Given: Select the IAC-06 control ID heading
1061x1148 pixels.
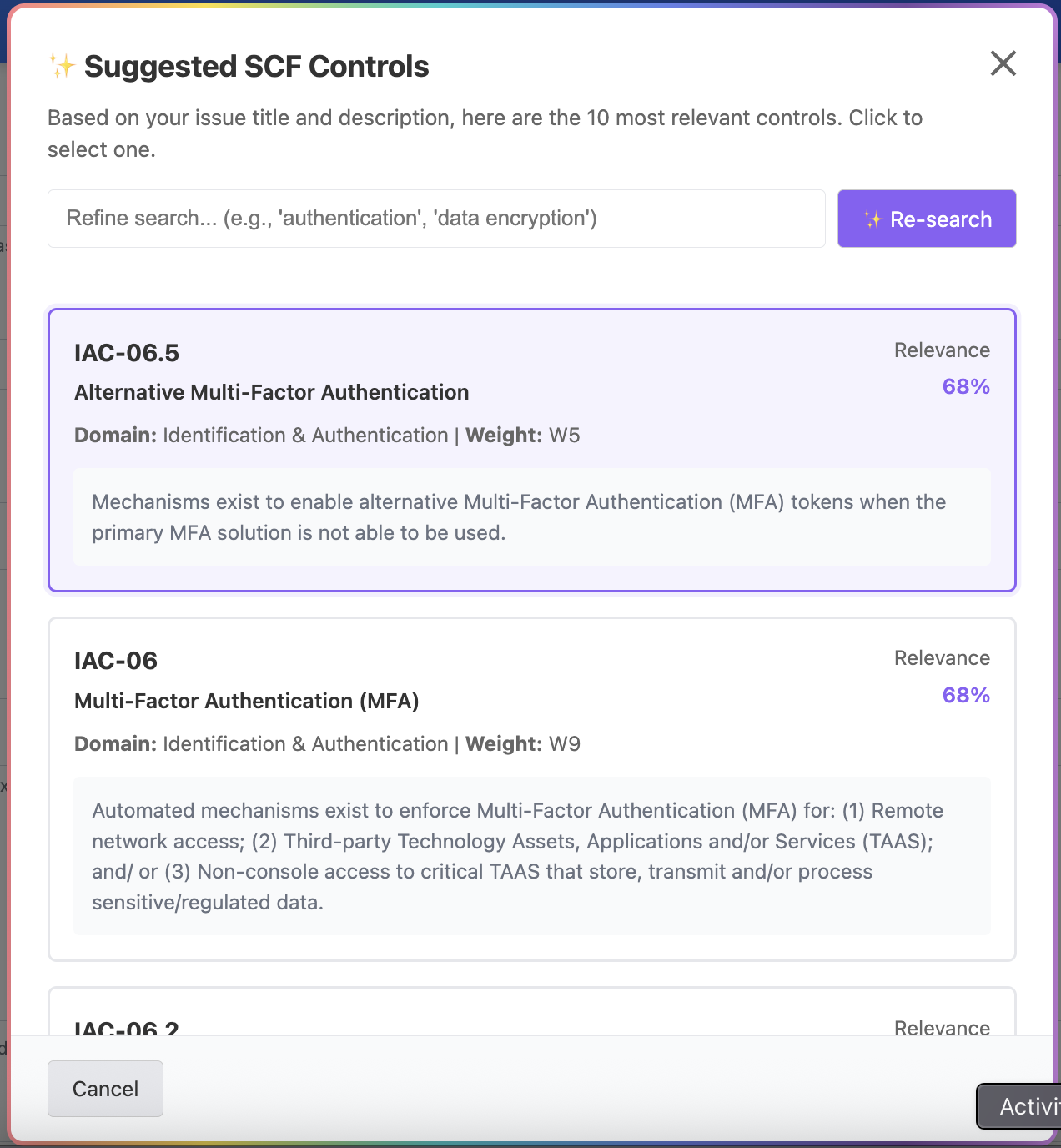Looking at the screenshot, I should pos(116,661).
